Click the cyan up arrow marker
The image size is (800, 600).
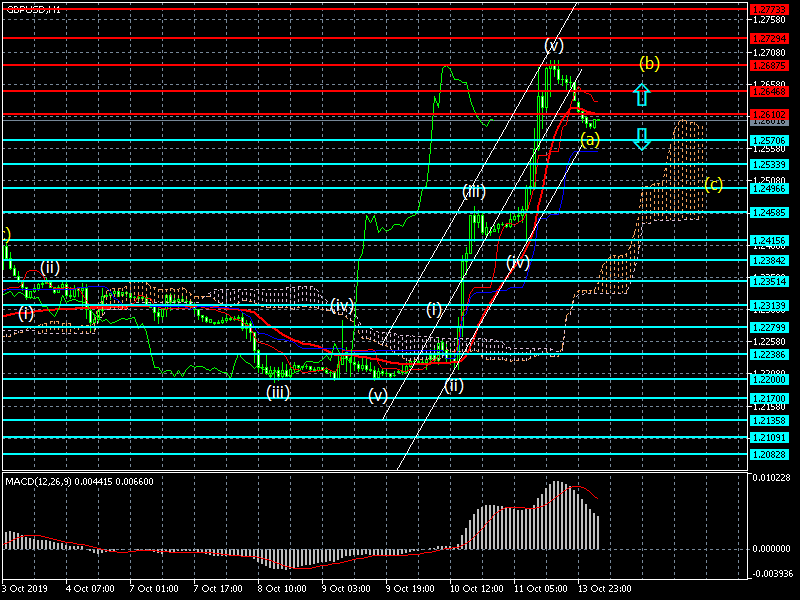tap(642, 95)
